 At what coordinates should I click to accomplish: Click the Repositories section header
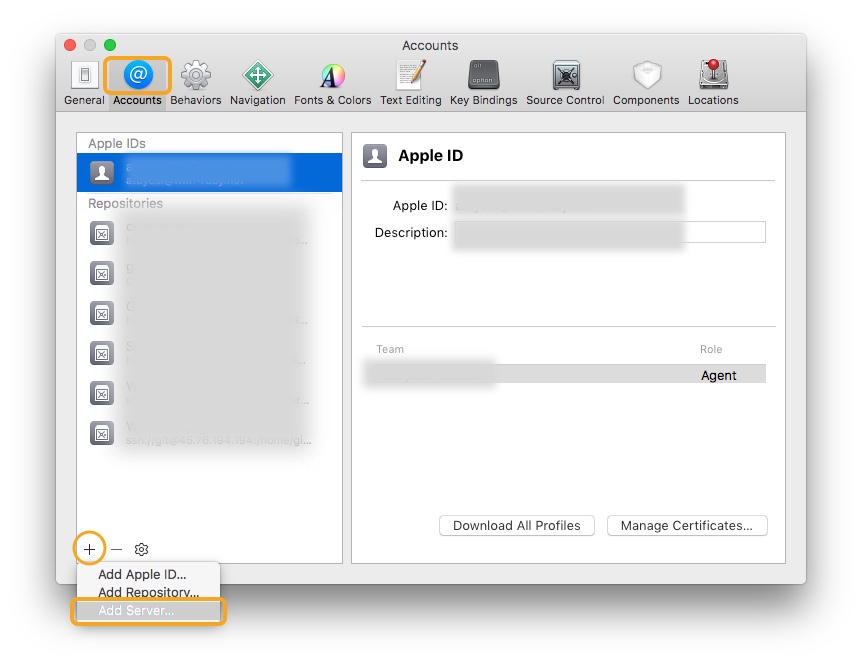[125, 203]
